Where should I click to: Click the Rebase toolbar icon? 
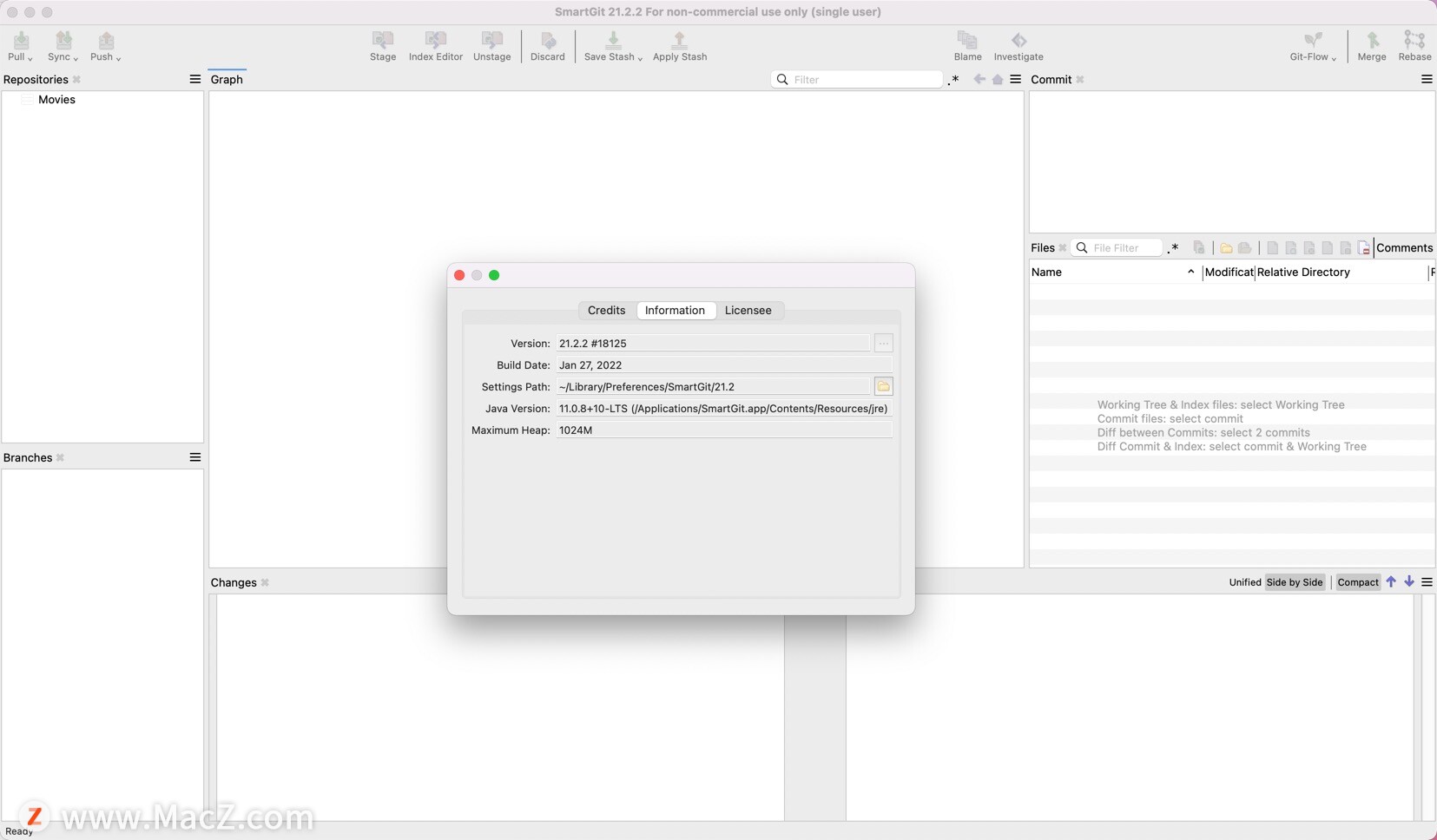(x=1414, y=46)
